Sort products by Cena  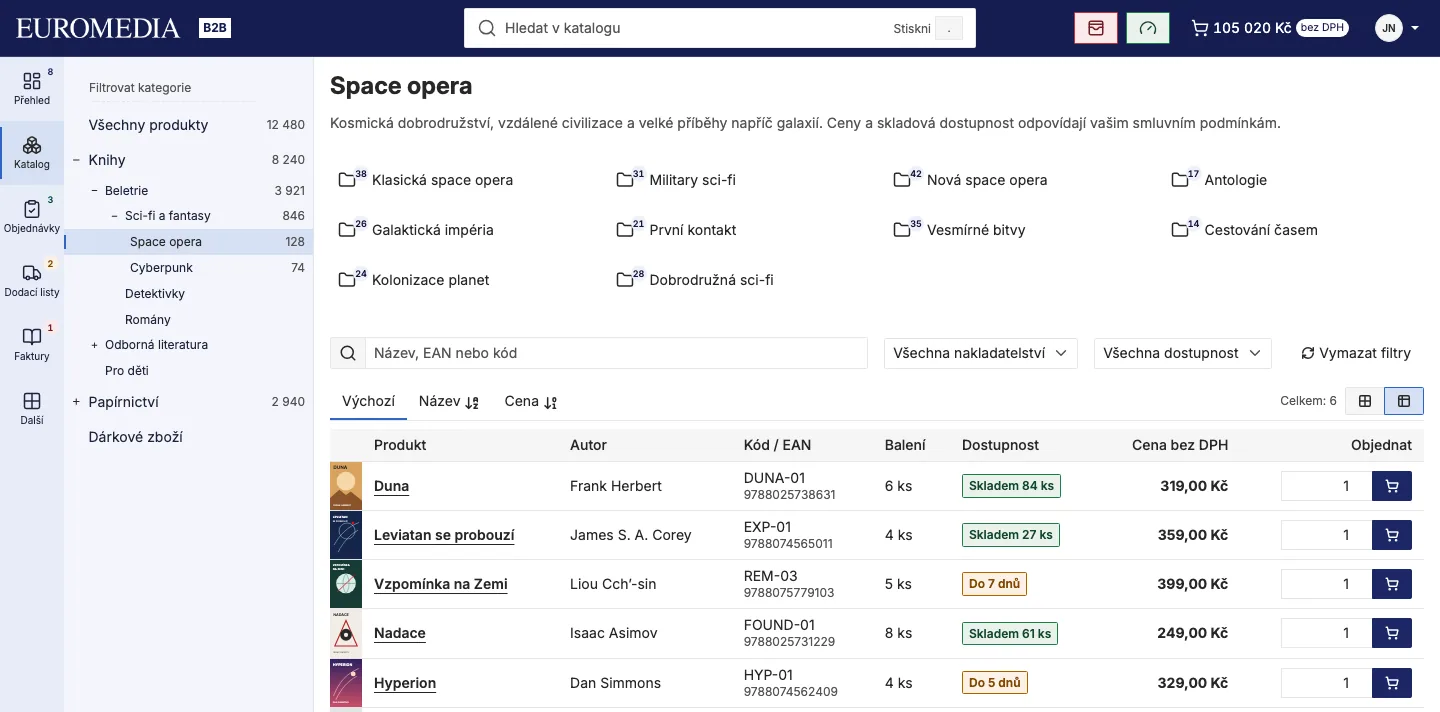pos(531,401)
